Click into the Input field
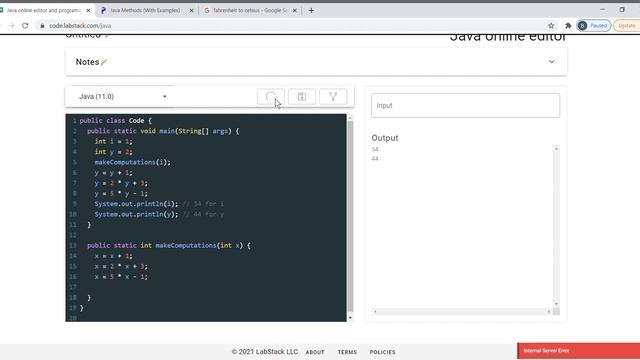640x360 pixels. [465, 105]
